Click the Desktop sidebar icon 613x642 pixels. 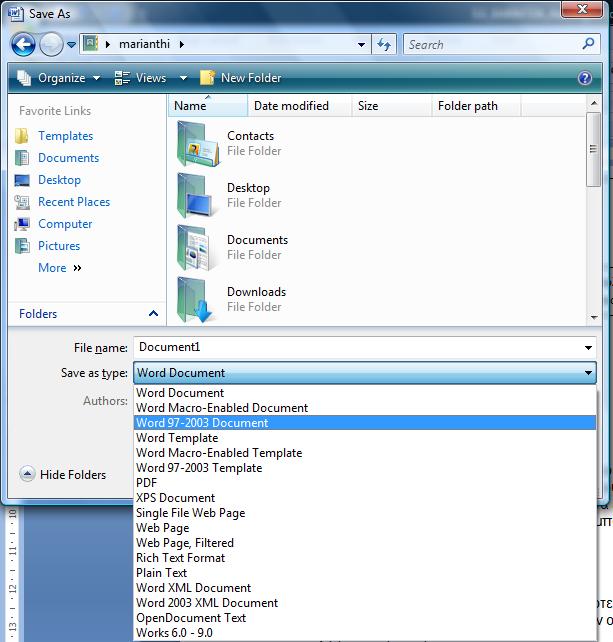tap(22, 180)
